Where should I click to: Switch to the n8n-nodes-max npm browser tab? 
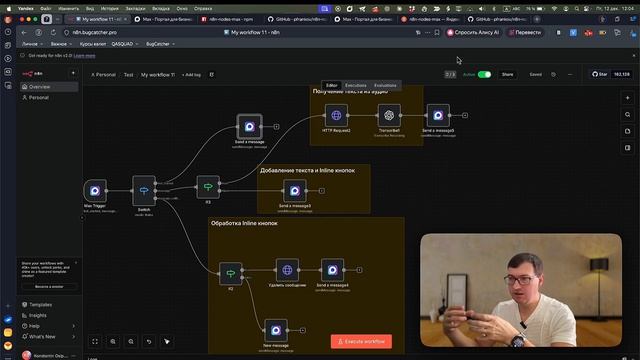point(229,19)
